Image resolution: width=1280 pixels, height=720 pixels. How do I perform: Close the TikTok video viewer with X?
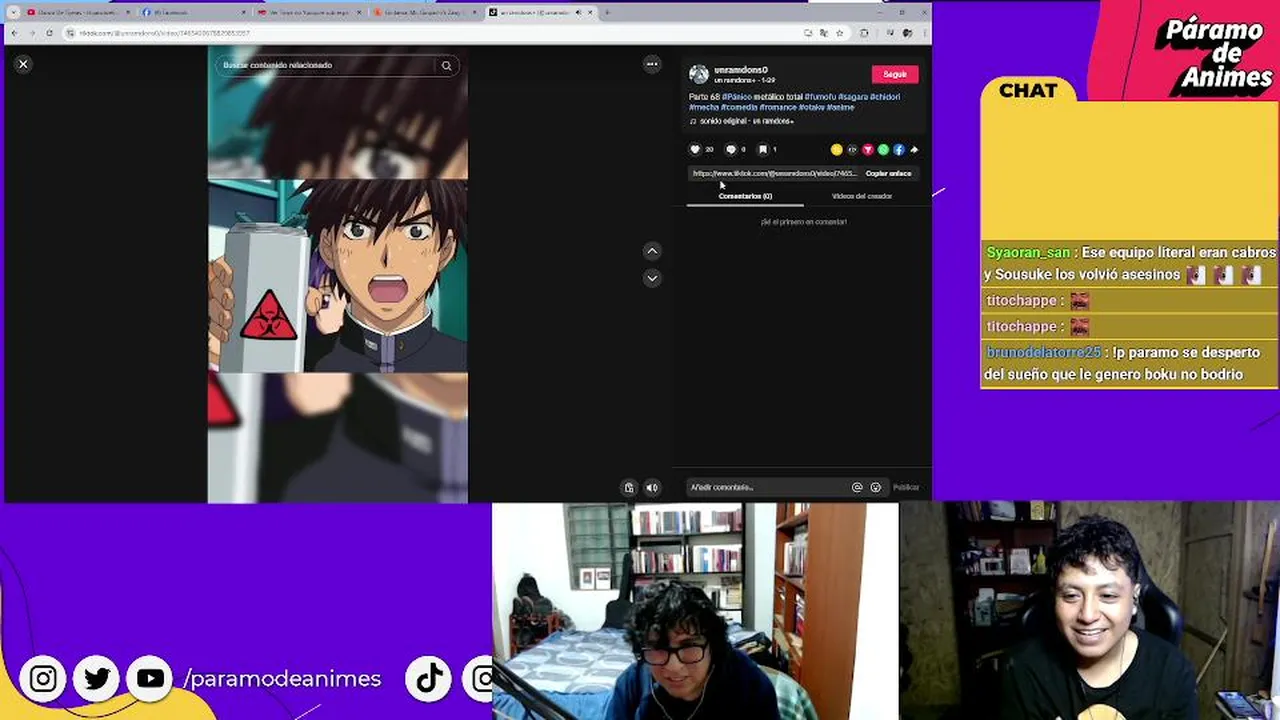[x=23, y=64]
